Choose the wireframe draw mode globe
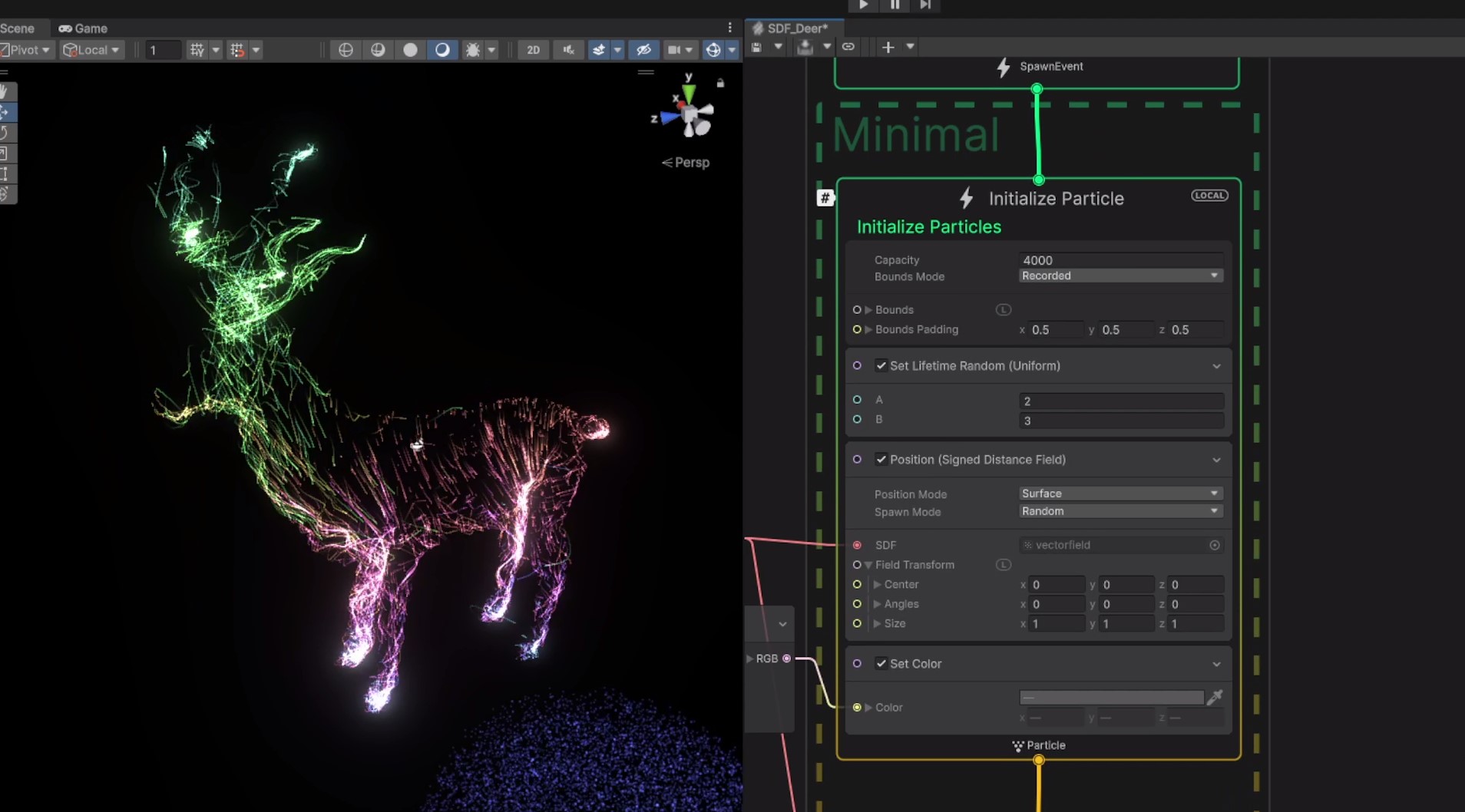Image resolution: width=1465 pixels, height=812 pixels. 346,50
